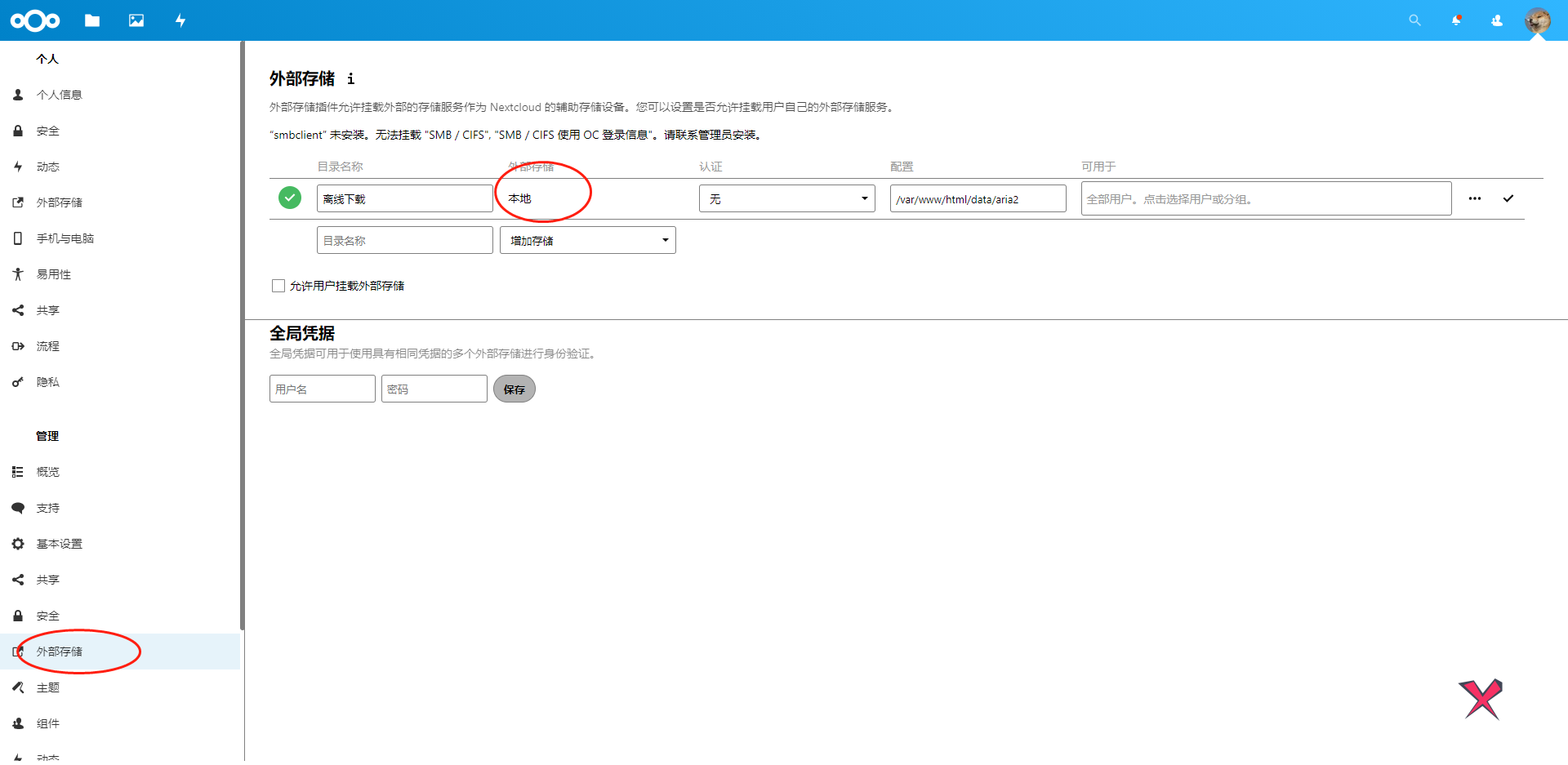Open the Activity lightning bolt icon in header
Screen dimensions: 1568x765
[180, 20]
